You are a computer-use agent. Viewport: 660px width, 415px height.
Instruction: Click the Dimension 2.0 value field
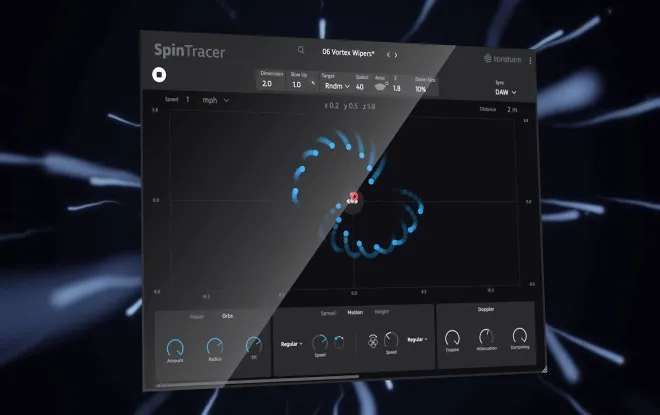tap(267, 84)
